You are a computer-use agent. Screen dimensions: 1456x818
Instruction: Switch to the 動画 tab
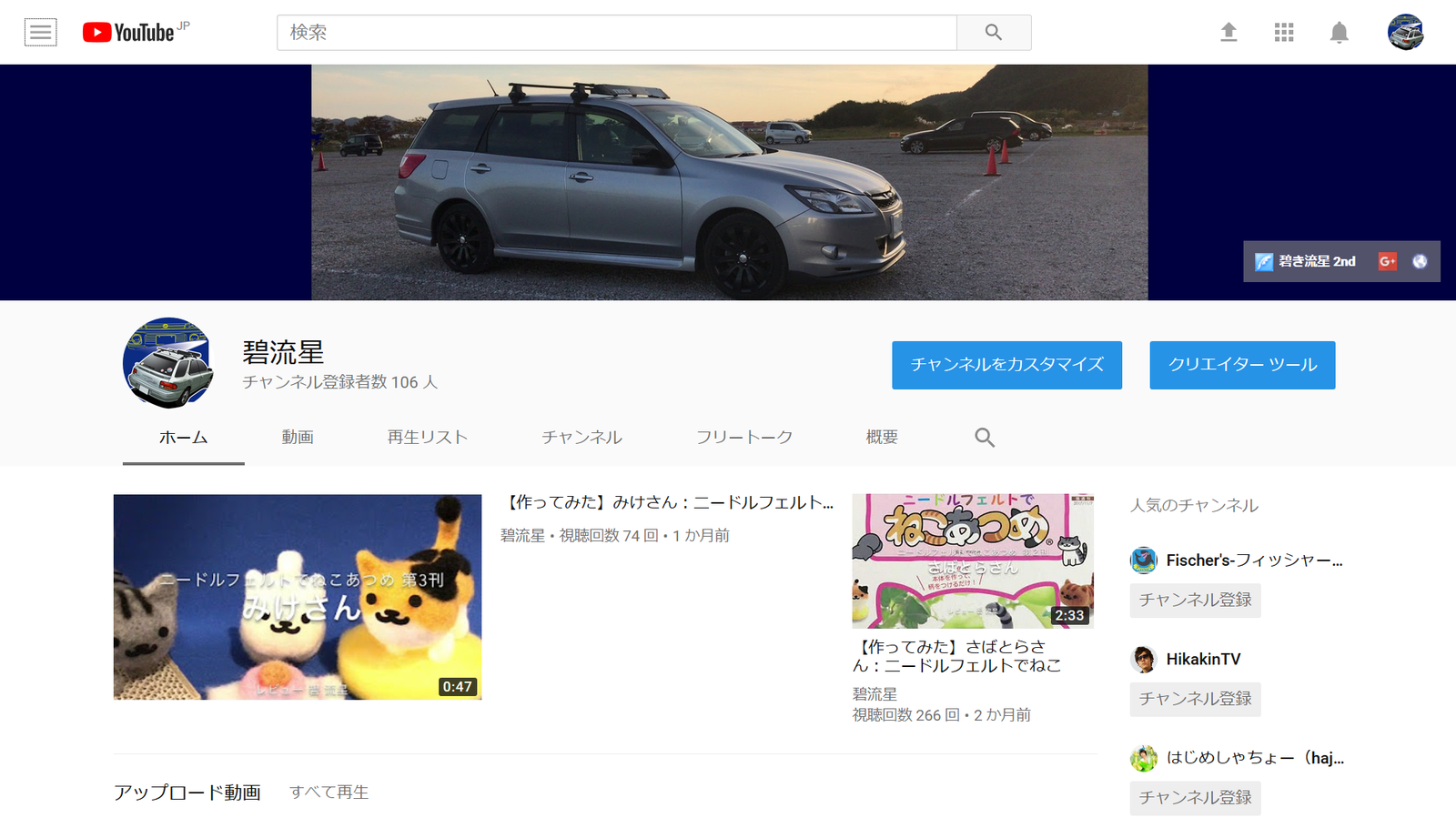coord(298,438)
